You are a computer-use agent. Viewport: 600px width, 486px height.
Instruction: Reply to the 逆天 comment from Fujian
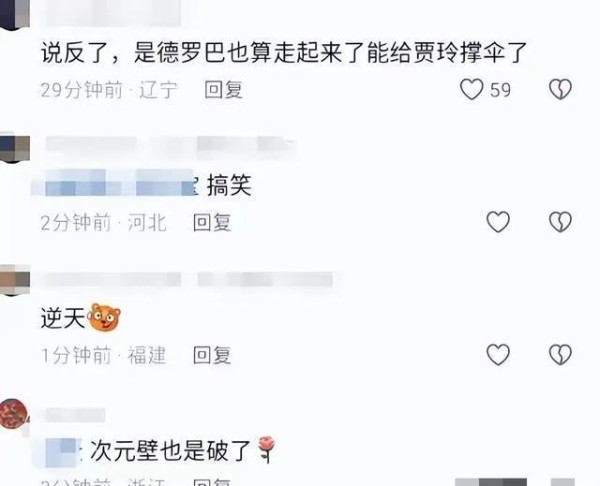tap(212, 355)
